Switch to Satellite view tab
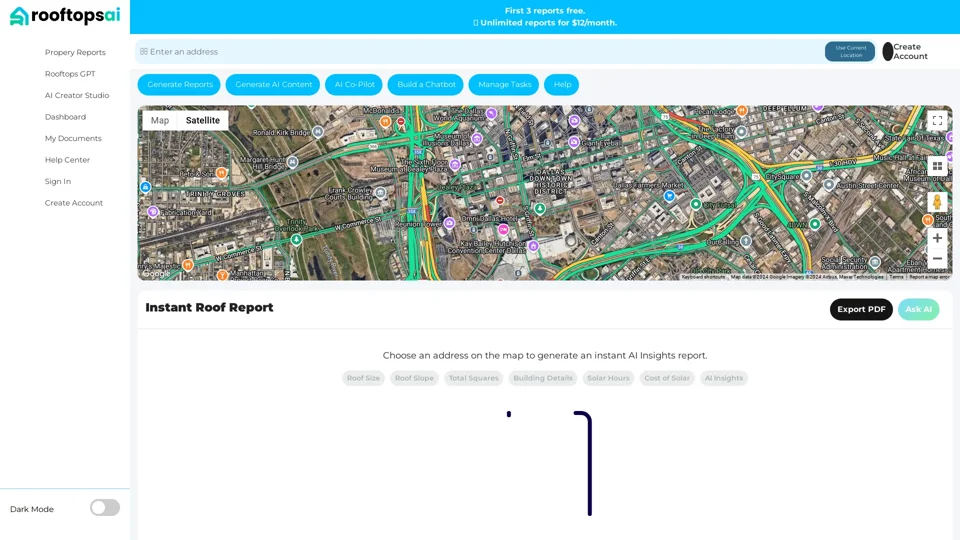Image resolution: width=960 pixels, height=540 pixels. pos(203,121)
